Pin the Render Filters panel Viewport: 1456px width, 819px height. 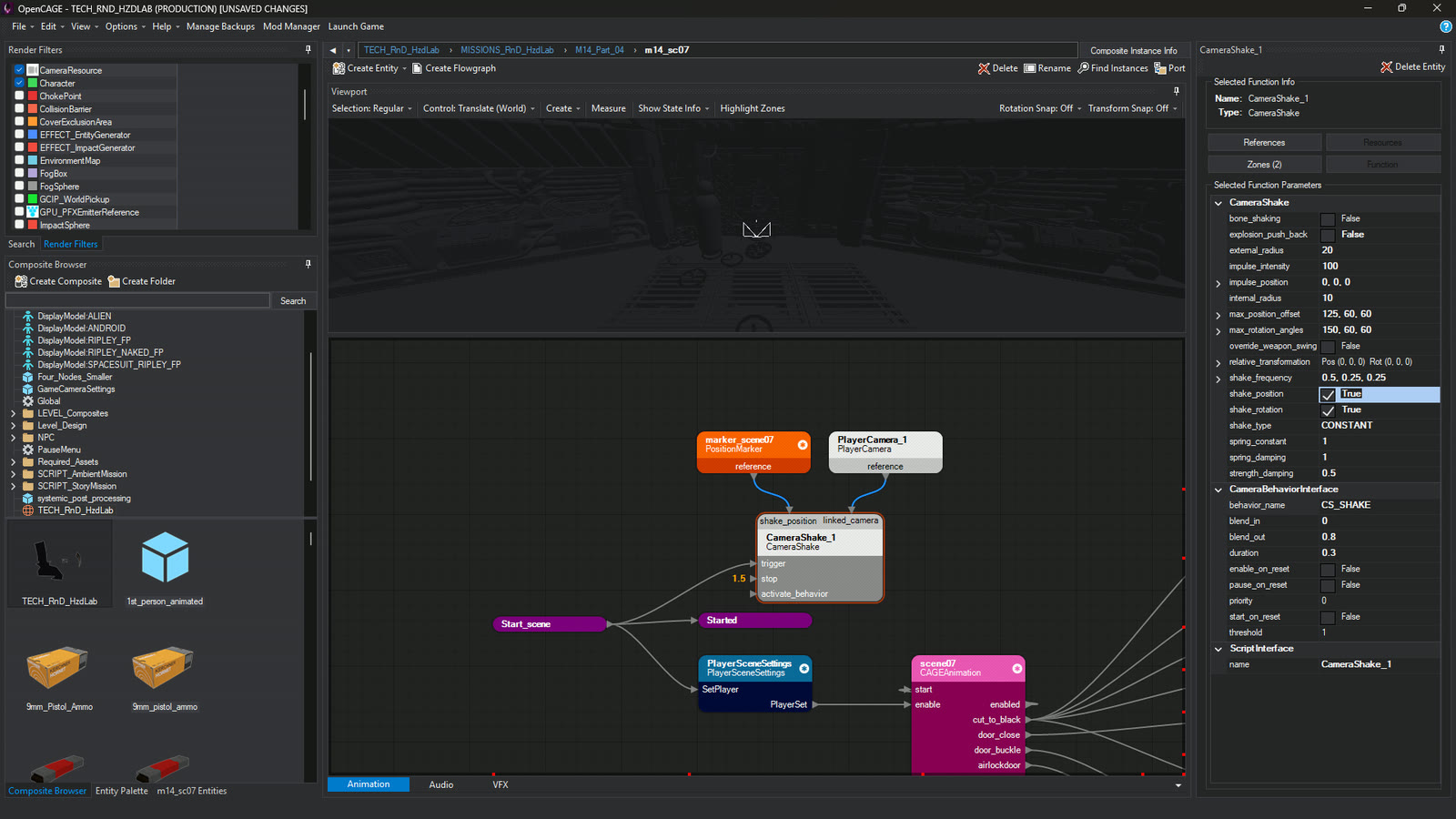coord(308,49)
